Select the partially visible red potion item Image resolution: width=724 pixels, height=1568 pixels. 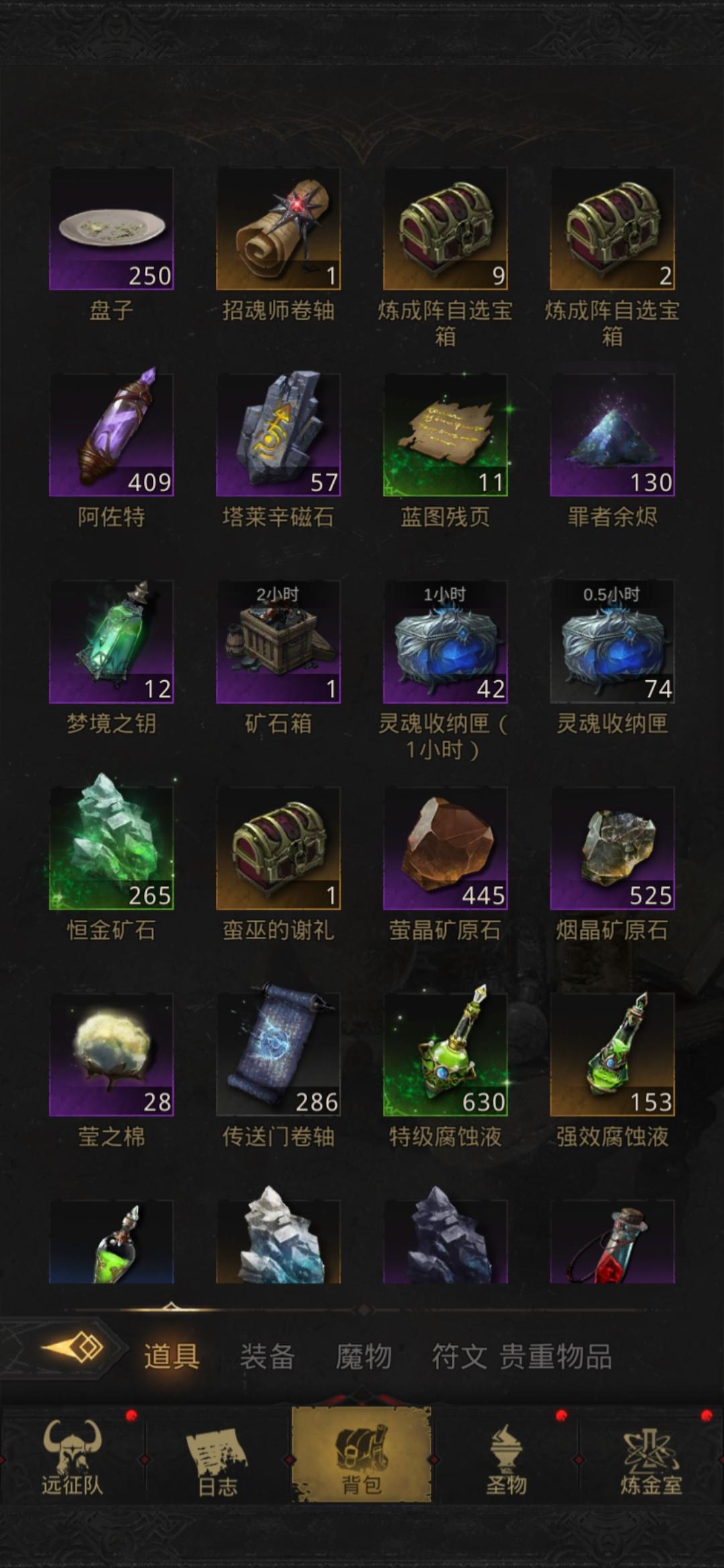pos(612,1242)
